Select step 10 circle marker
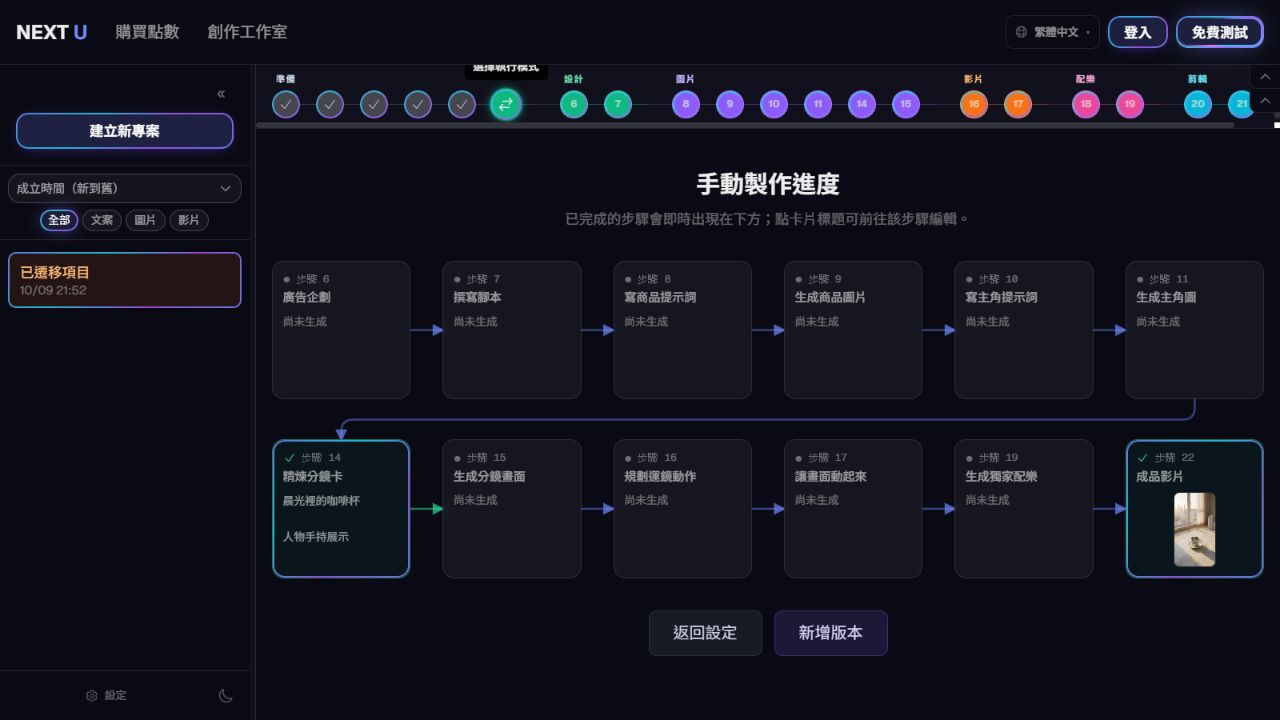Viewport: 1280px width, 720px height. point(774,104)
